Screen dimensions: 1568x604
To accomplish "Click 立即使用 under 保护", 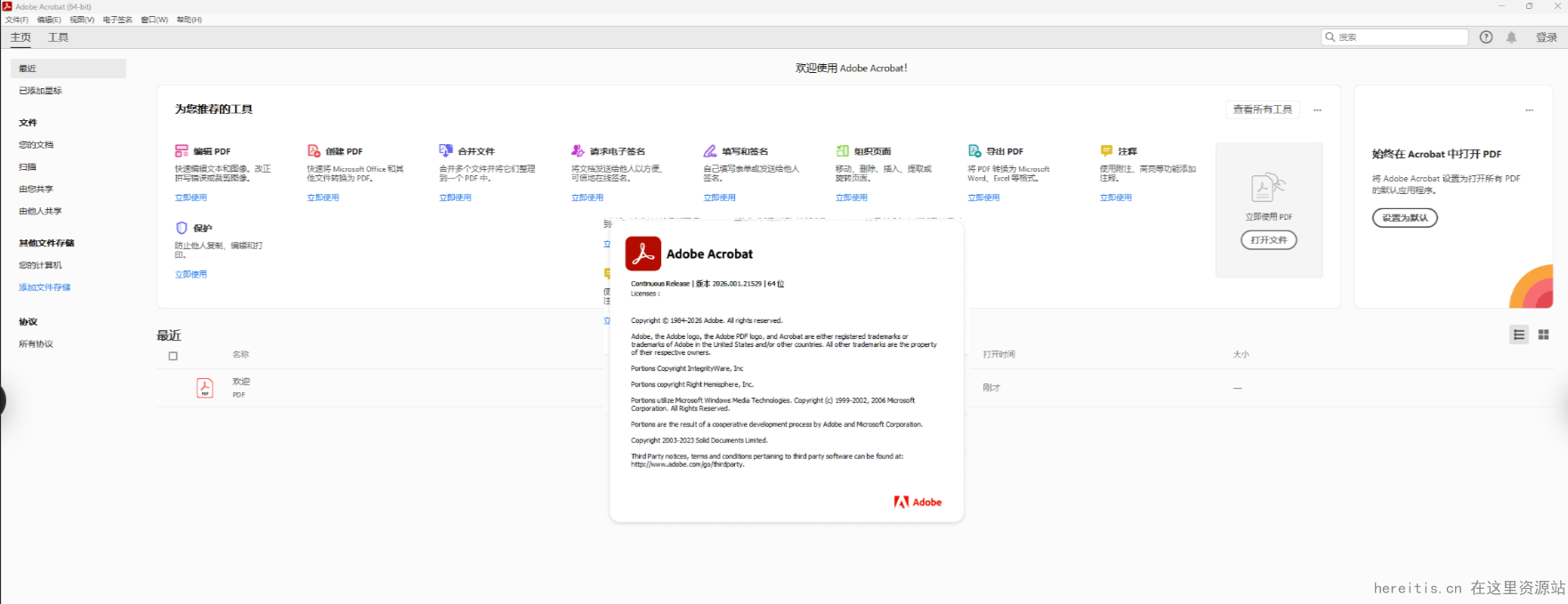I will point(190,274).
